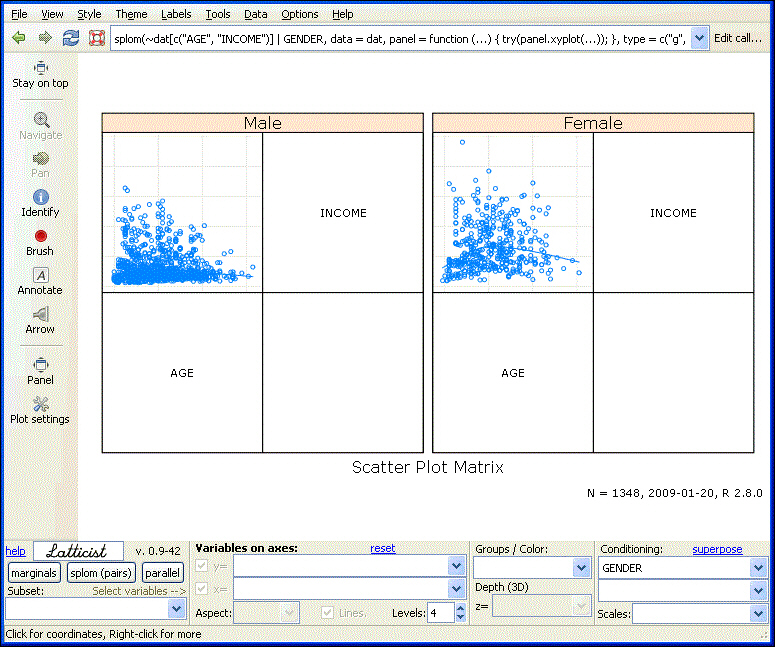Expand the plot call history dropdown
Screen dimensions: 775x647
(699, 38)
